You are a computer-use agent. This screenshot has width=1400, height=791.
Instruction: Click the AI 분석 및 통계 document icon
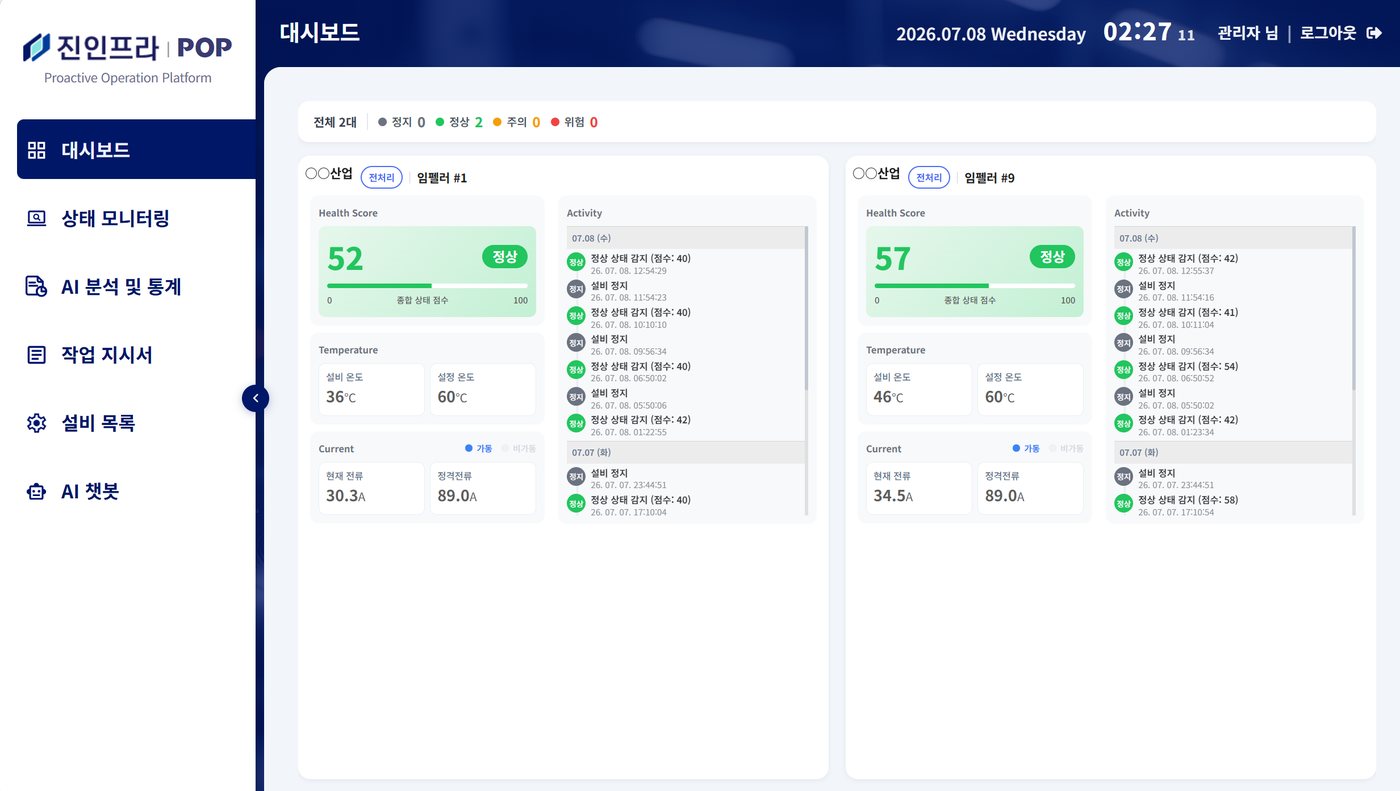point(37,287)
